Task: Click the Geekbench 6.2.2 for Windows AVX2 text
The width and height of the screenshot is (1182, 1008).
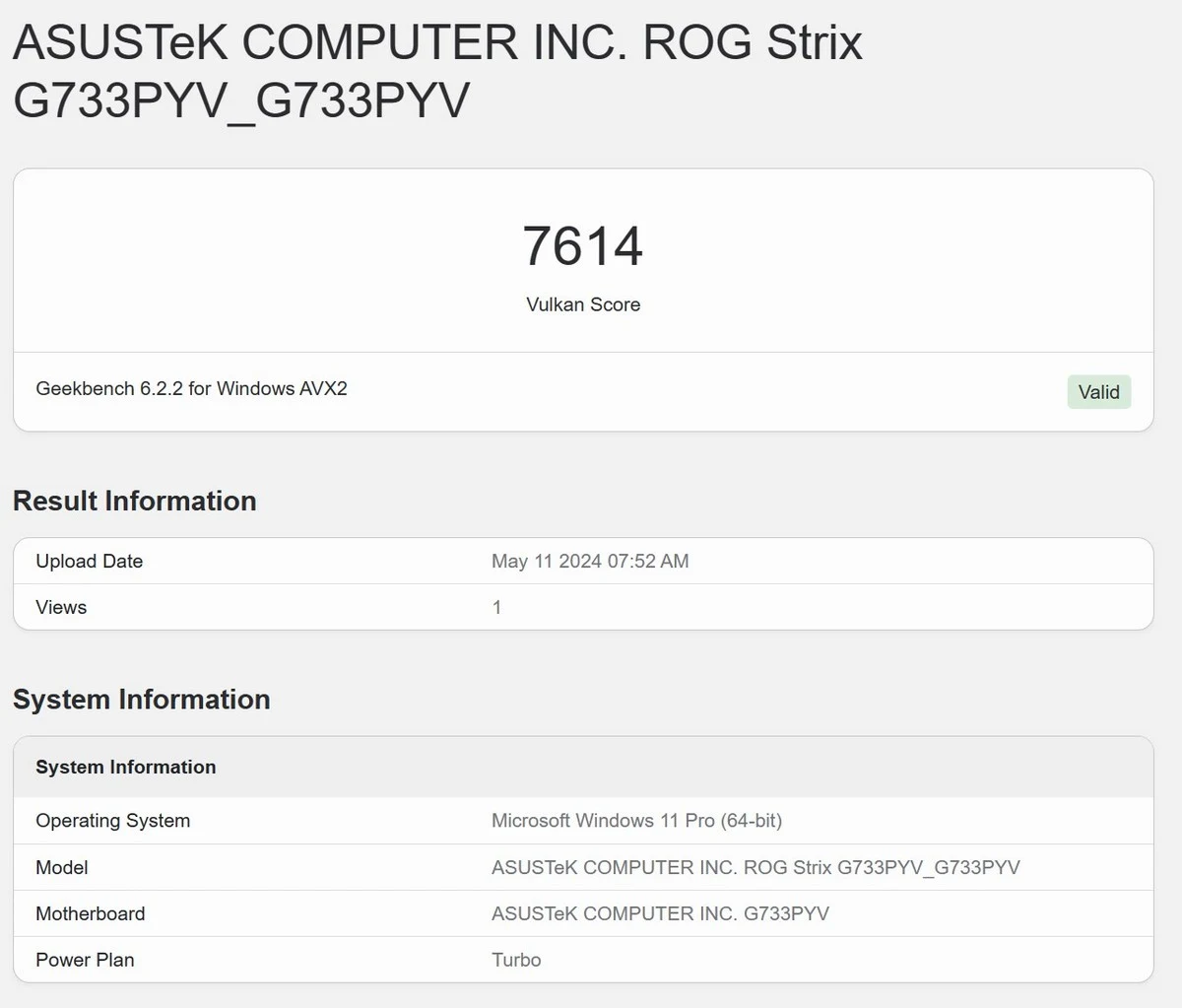Action: click(x=191, y=388)
